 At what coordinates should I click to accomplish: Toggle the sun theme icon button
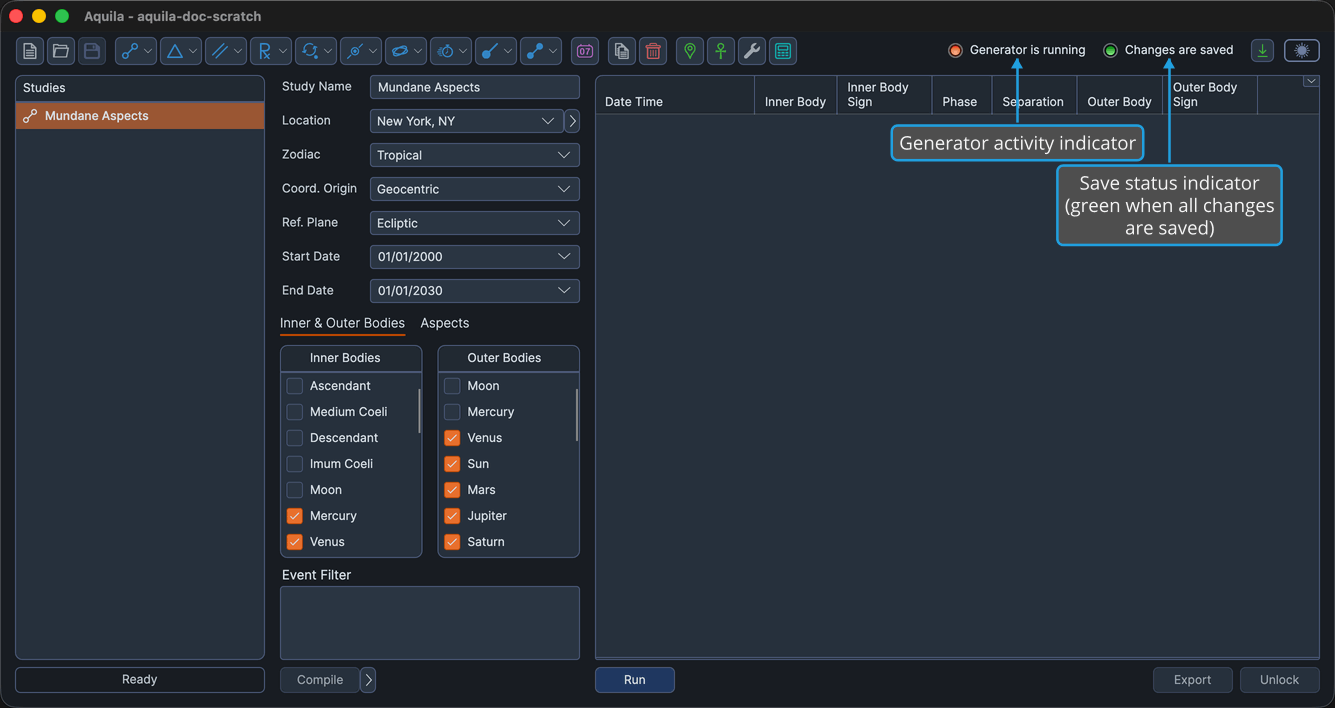pyautogui.click(x=1302, y=51)
